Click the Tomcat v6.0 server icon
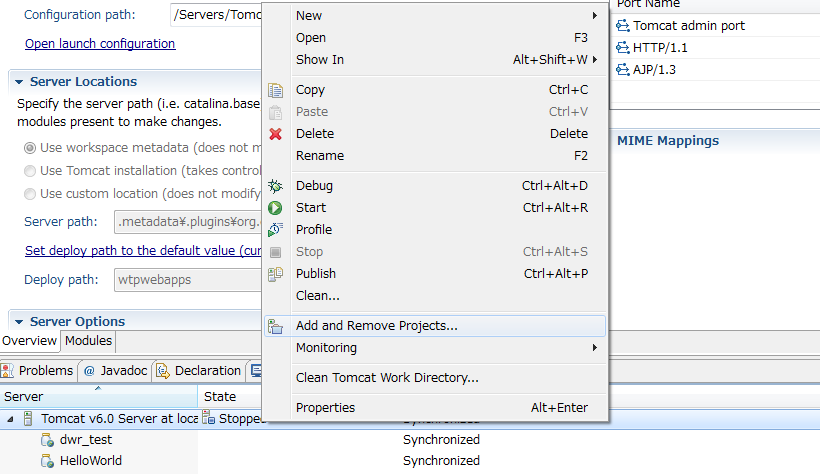The height and width of the screenshot is (474, 820). (28, 419)
